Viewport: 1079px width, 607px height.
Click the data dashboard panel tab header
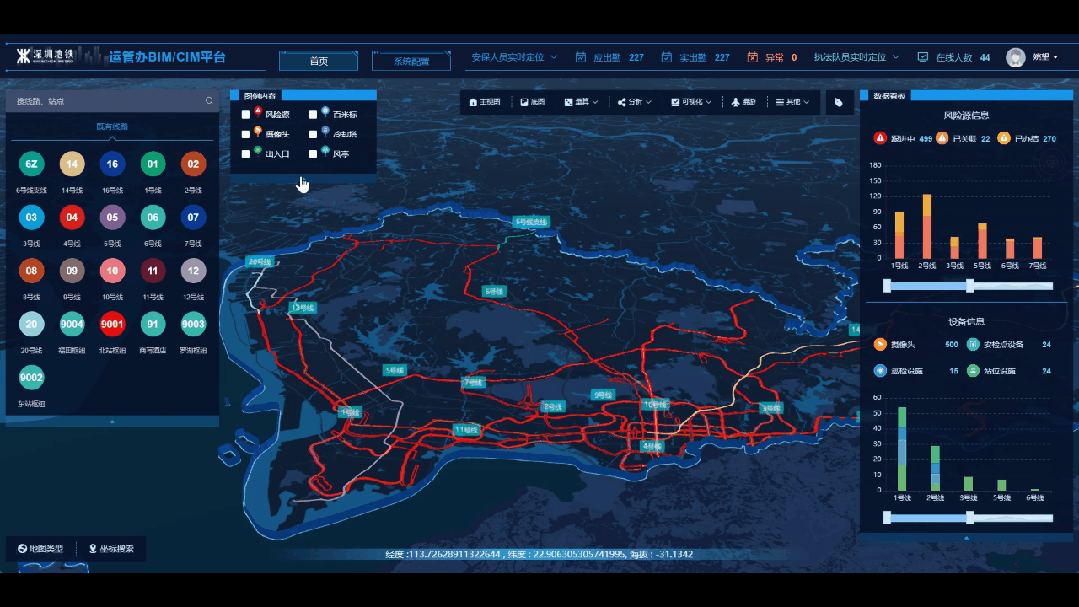[889, 96]
